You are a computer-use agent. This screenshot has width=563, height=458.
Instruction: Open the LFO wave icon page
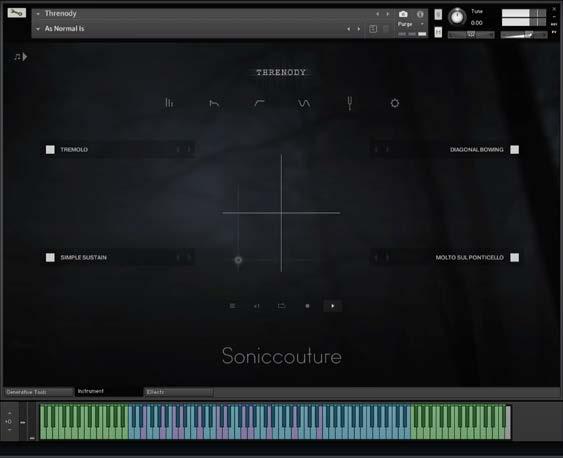coord(304,103)
